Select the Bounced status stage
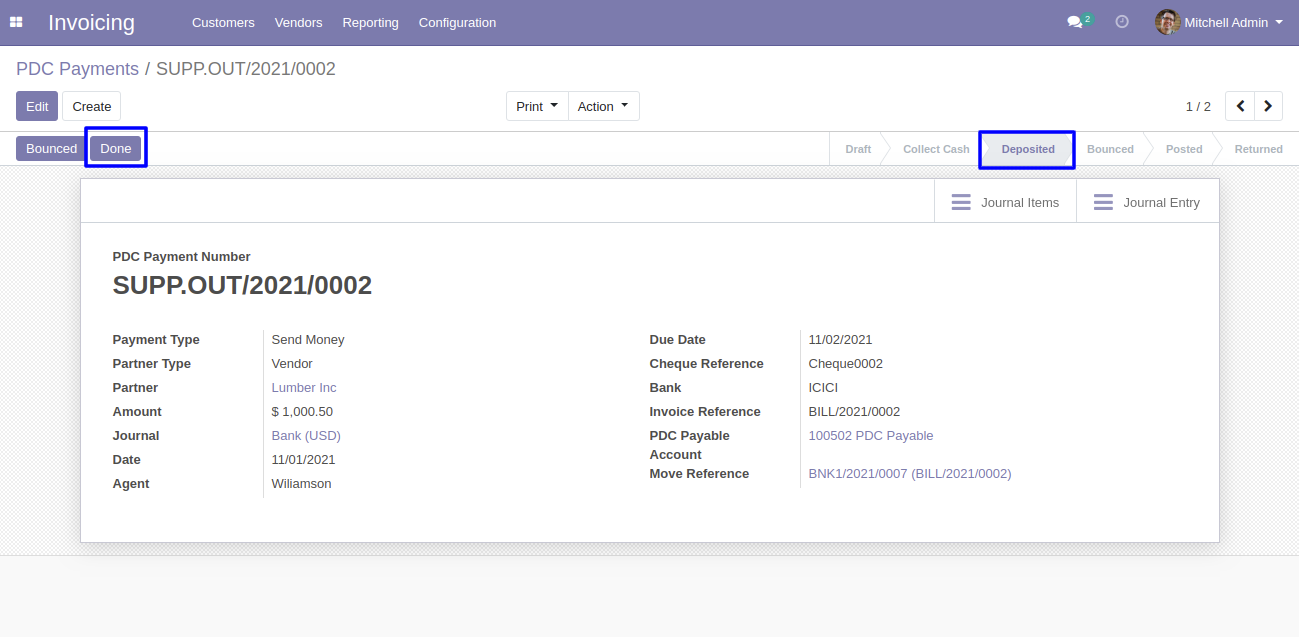1299x637 pixels. (x=1110, y=149)
